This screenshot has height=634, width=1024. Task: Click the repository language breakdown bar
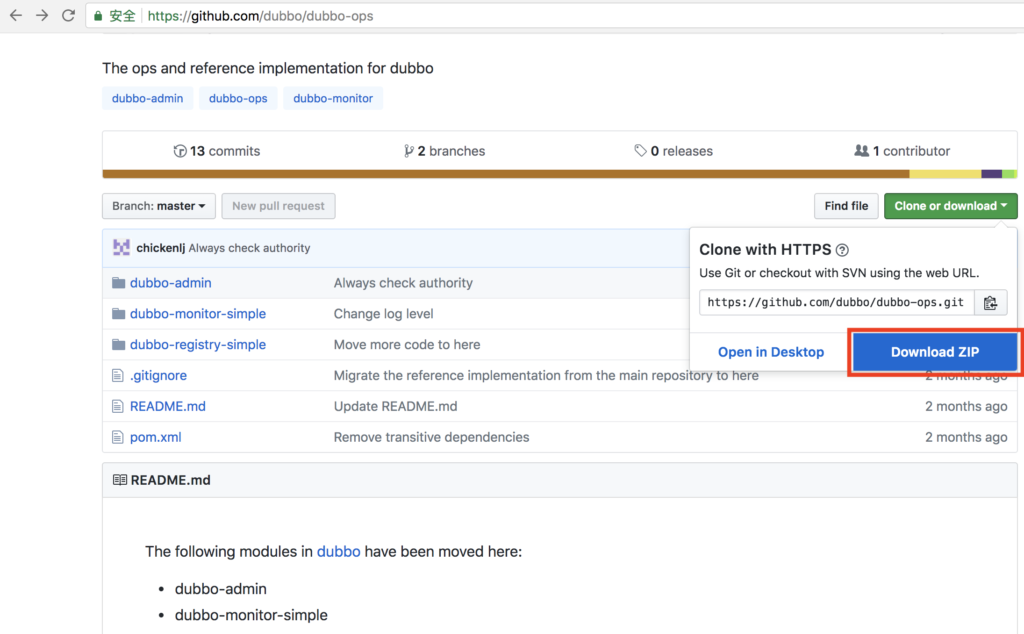(x=560, y=174)
